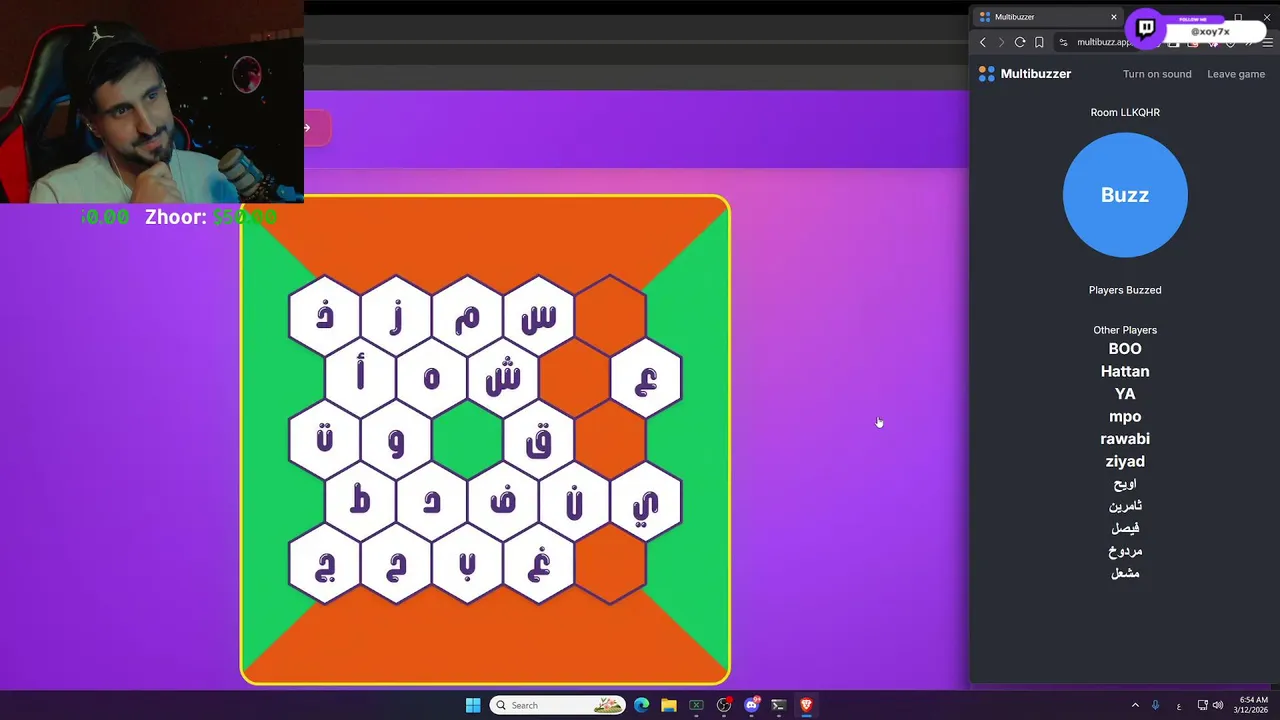The width and height of the screenshot is (1280, 720).
Task: Pick the hexagon with letter د
Action: (432, 502)
